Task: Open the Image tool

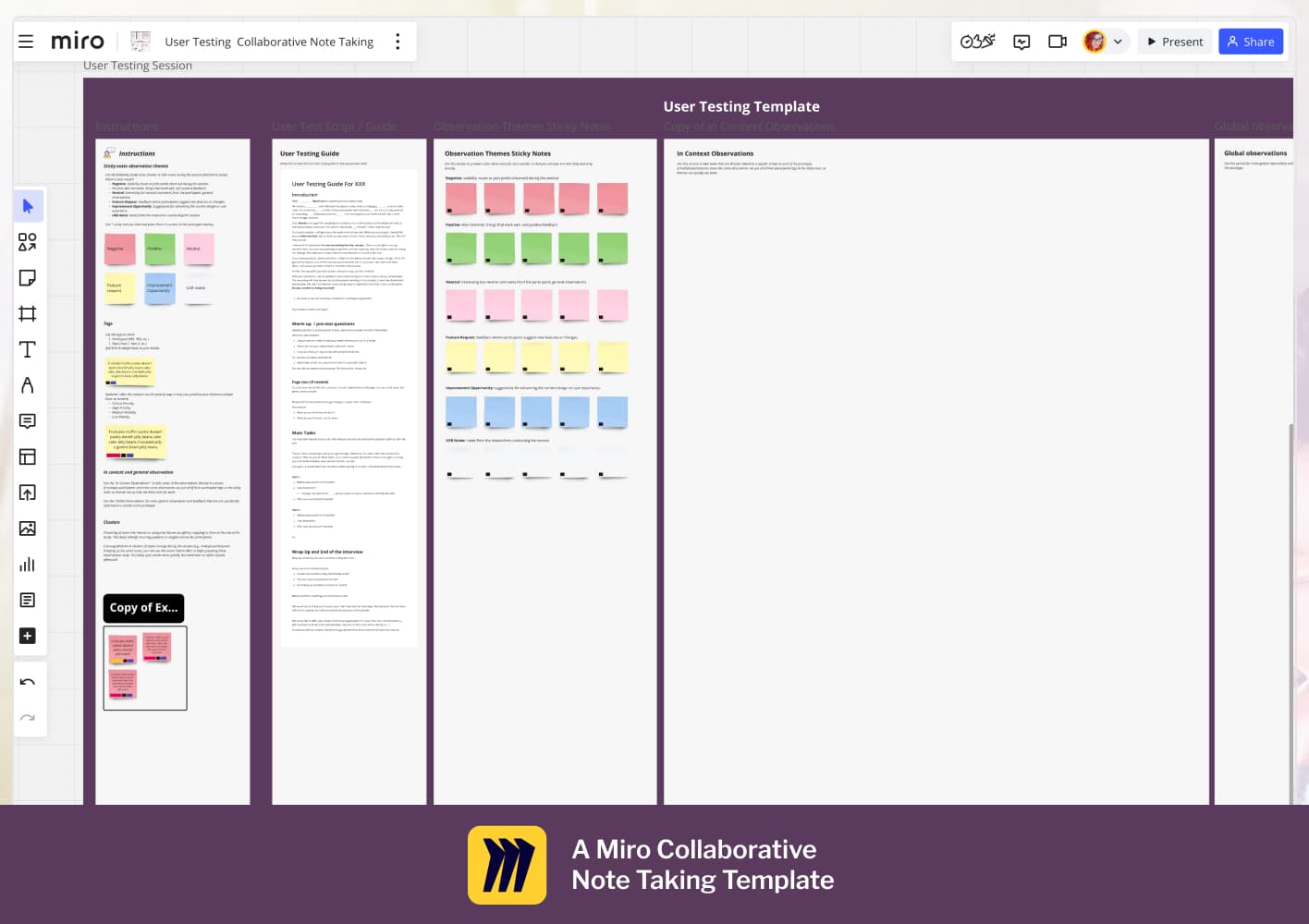Action: (28, 529)
